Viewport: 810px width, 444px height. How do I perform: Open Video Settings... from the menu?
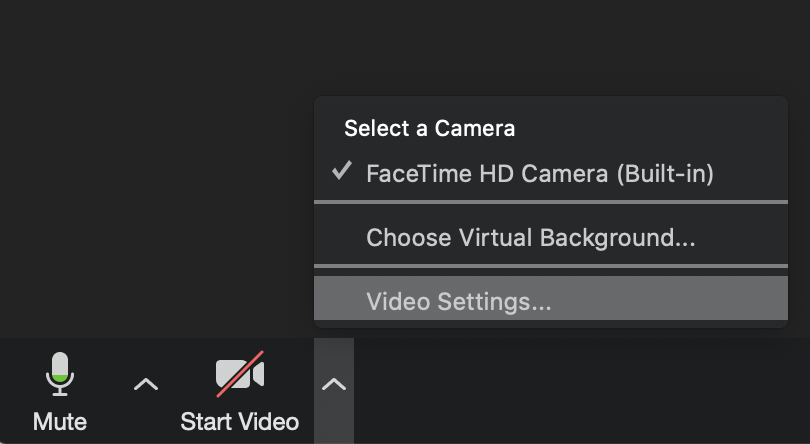[459, 300]
